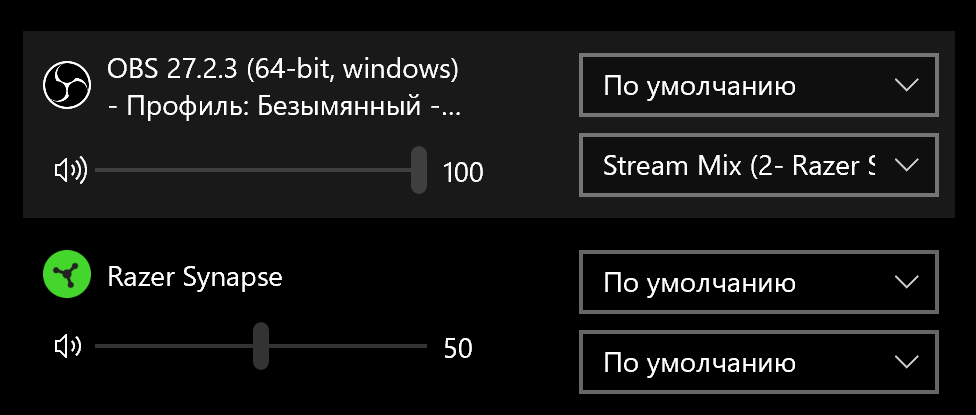This screenshot has width=976, height=415.
Task: Mute OBS using its speaker icon
Action: [70, 172]
